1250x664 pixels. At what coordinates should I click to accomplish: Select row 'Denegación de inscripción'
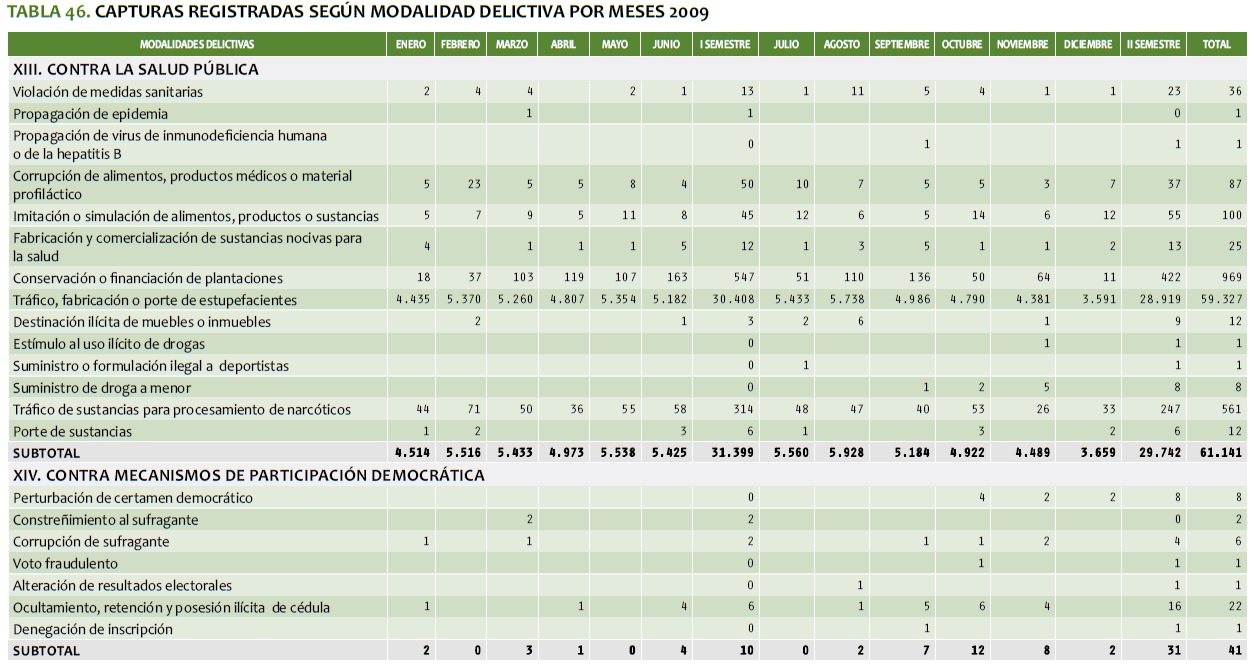click(627, 629)
